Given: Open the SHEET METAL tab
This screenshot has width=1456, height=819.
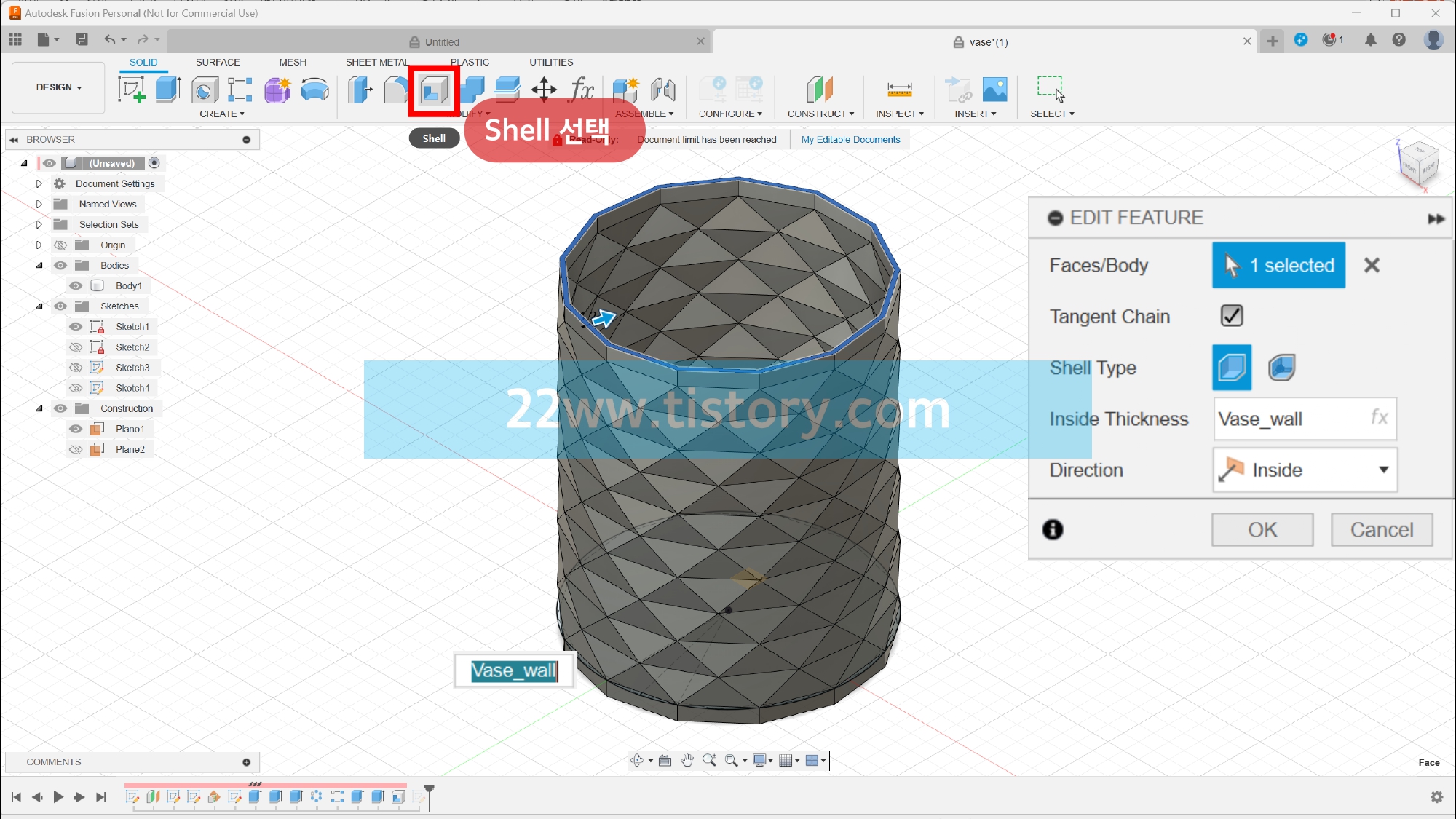Looking at the screenshot, I should (376, 63).
